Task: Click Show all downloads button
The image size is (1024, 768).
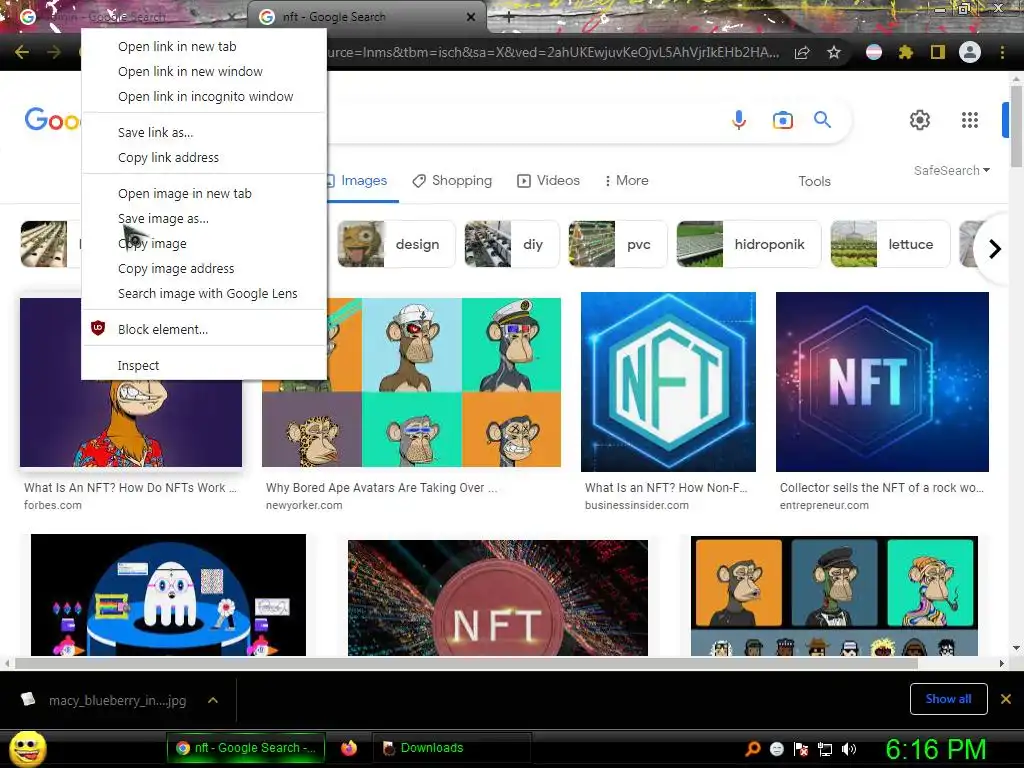Action: 948,699
